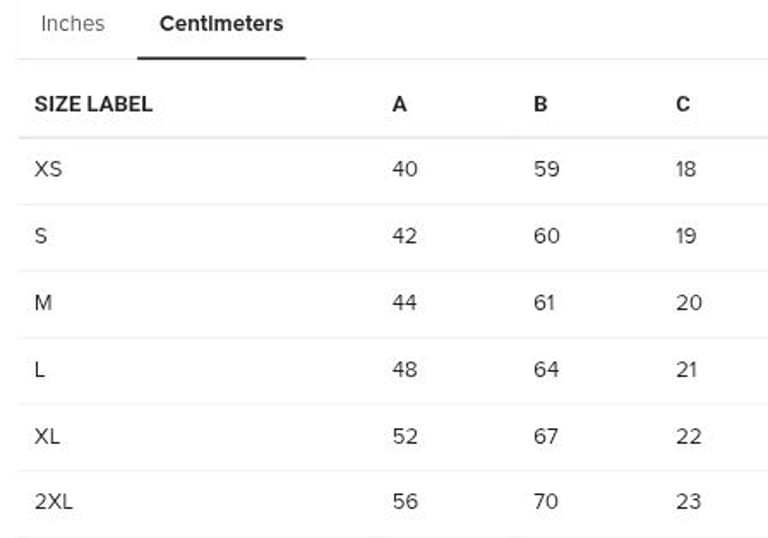Click the XS row A value 40
768x538 pixels.
pyautogui.click(x=405, y=169)
